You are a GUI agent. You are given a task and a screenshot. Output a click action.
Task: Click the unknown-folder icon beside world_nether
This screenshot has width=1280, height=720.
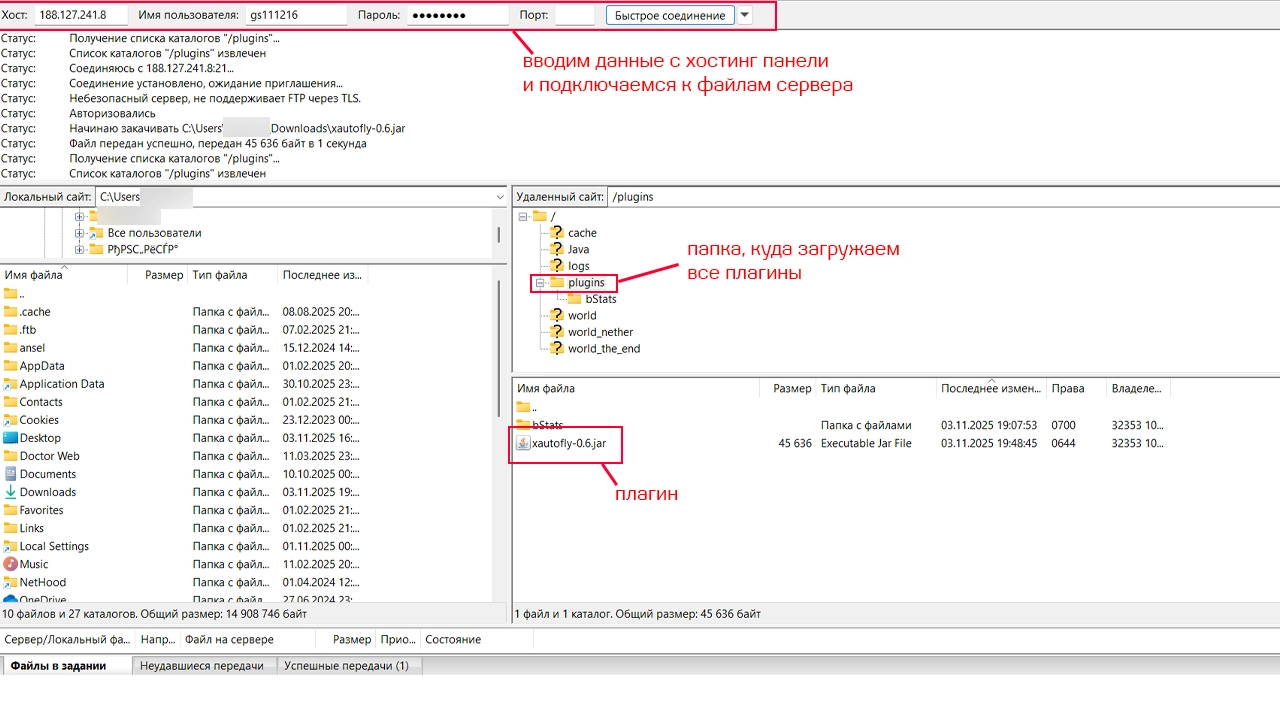click(x=557, y=332)
